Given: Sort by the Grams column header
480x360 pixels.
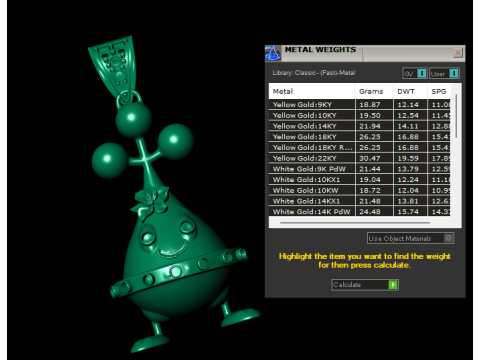Looking at the screenshot, I should coord(374,91).
